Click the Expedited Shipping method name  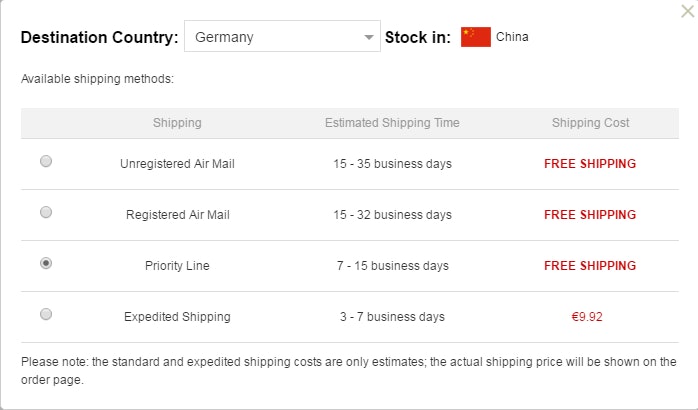point(177,317)
